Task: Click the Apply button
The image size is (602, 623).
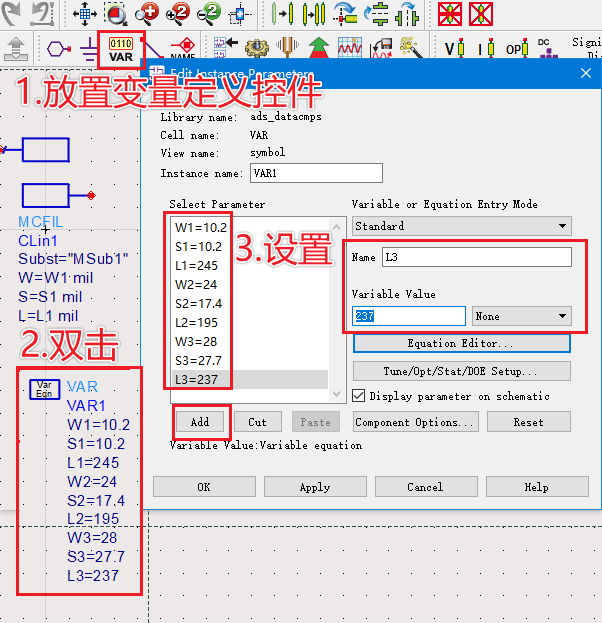Action: pyautogui.click(x=315, y=487)
